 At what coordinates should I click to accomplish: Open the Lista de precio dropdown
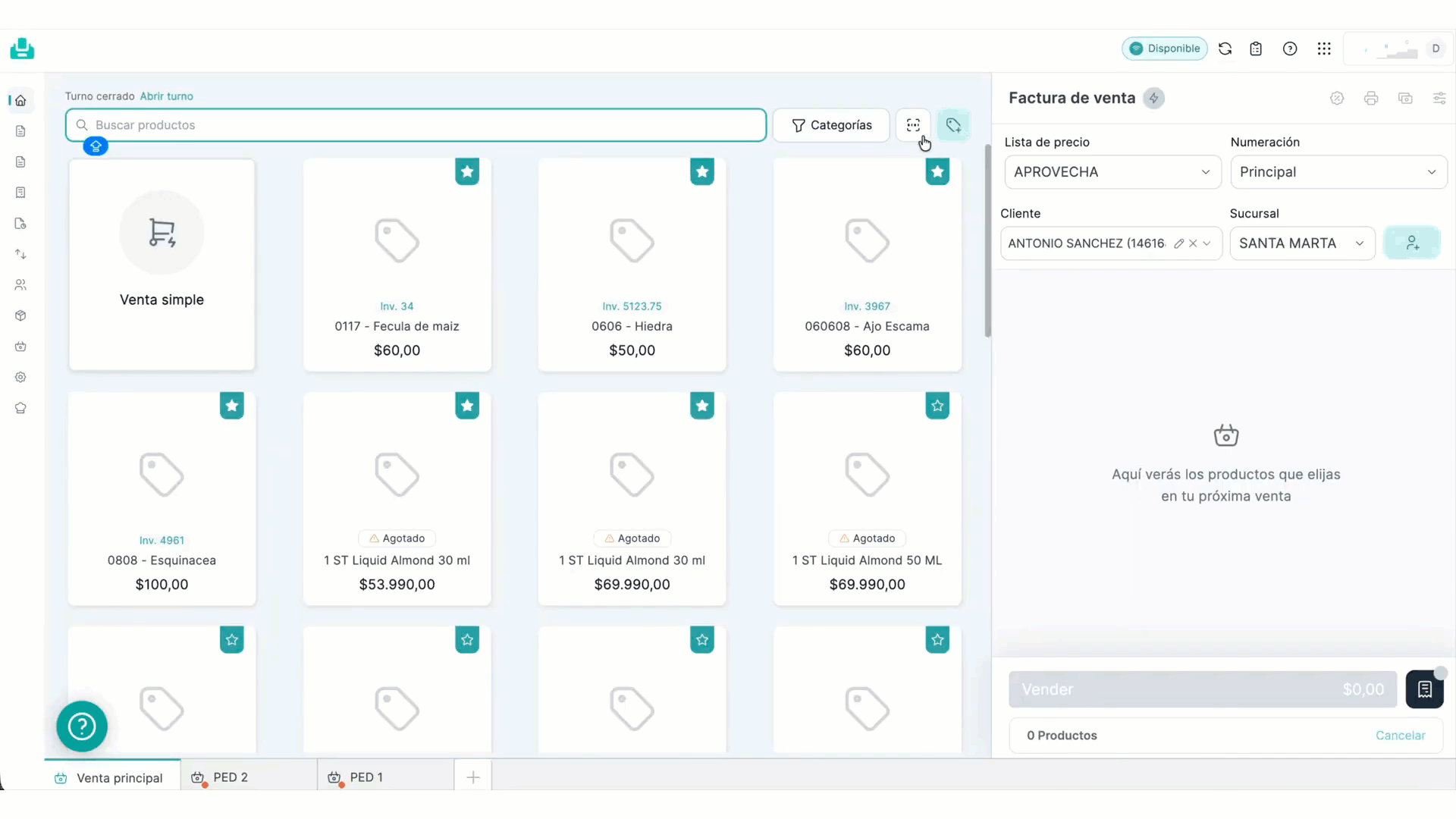coord(1112,172)
